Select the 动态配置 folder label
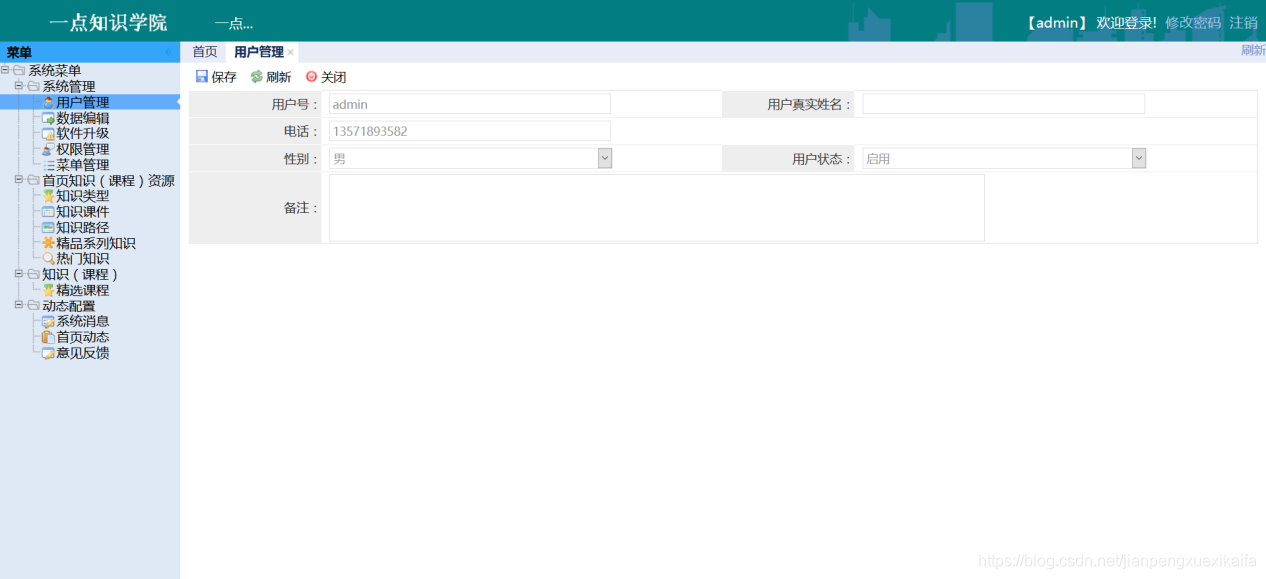Image resolution: width=1266 pixels, height=579 pixels. click(x=69, y=305)
